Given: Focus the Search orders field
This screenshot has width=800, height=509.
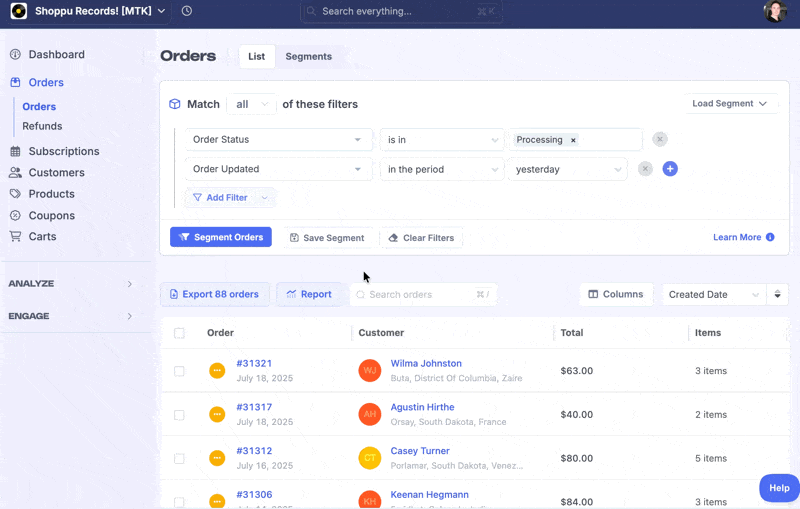Looking at the screenshot, I should coord(423,294).
